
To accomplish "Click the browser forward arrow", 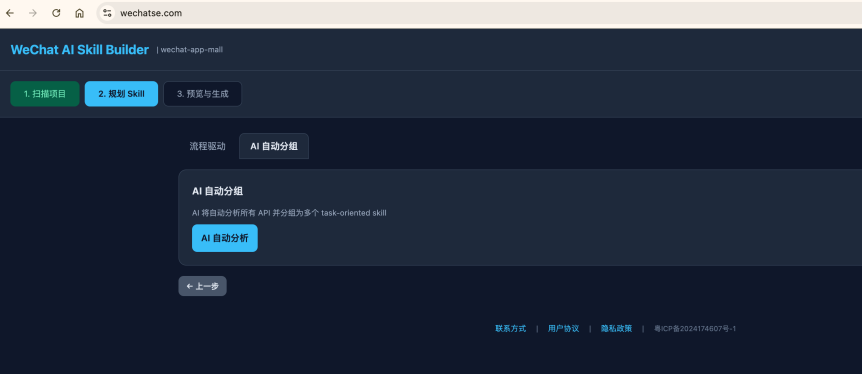I will click(x=33, y=13).
